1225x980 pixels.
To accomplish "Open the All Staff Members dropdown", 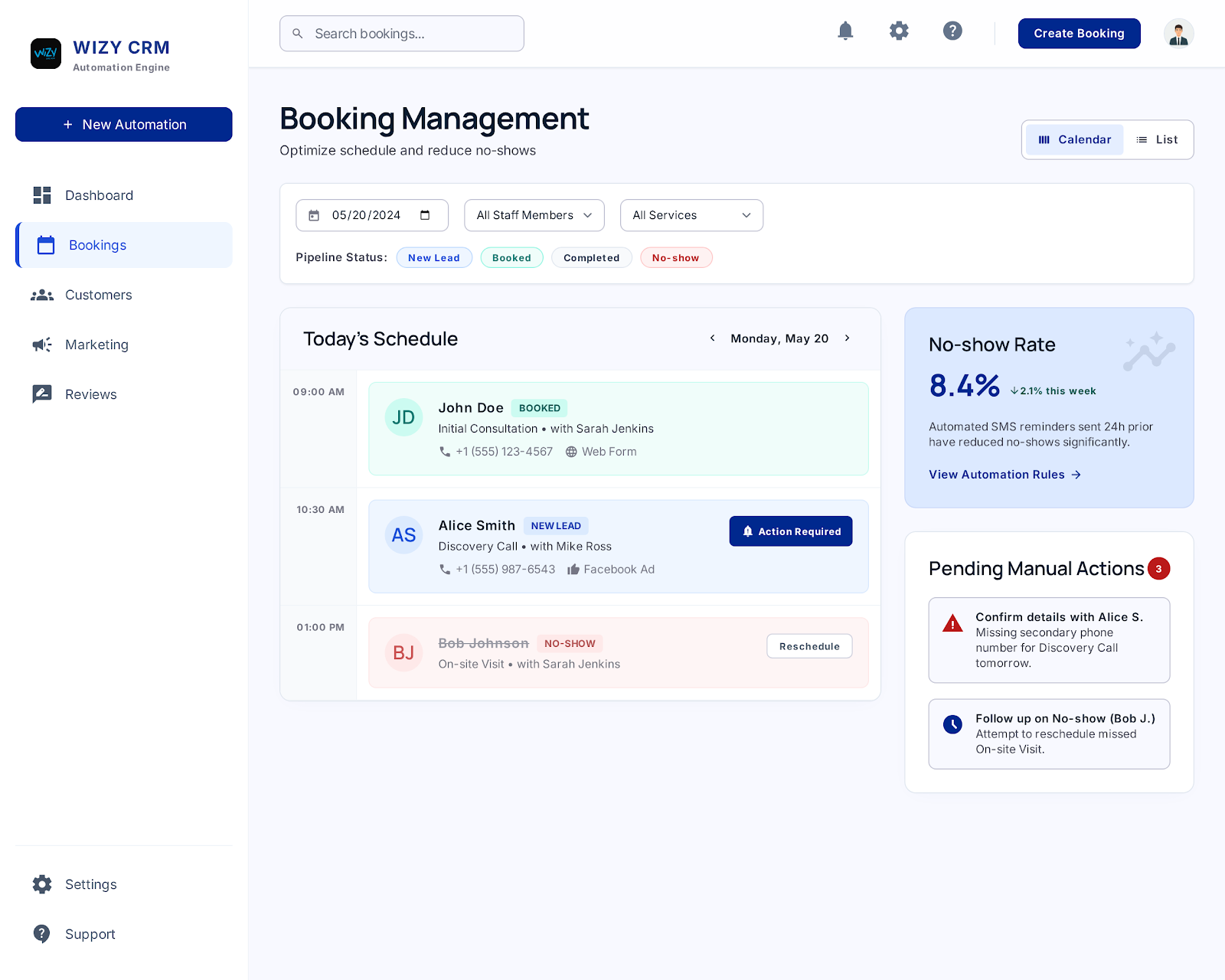I will pyautogui.click(x=534, y=215).
